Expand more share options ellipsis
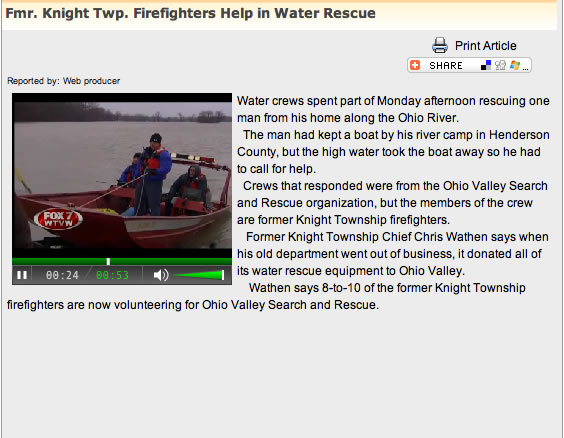564x438 pixels. coord(526,68)
